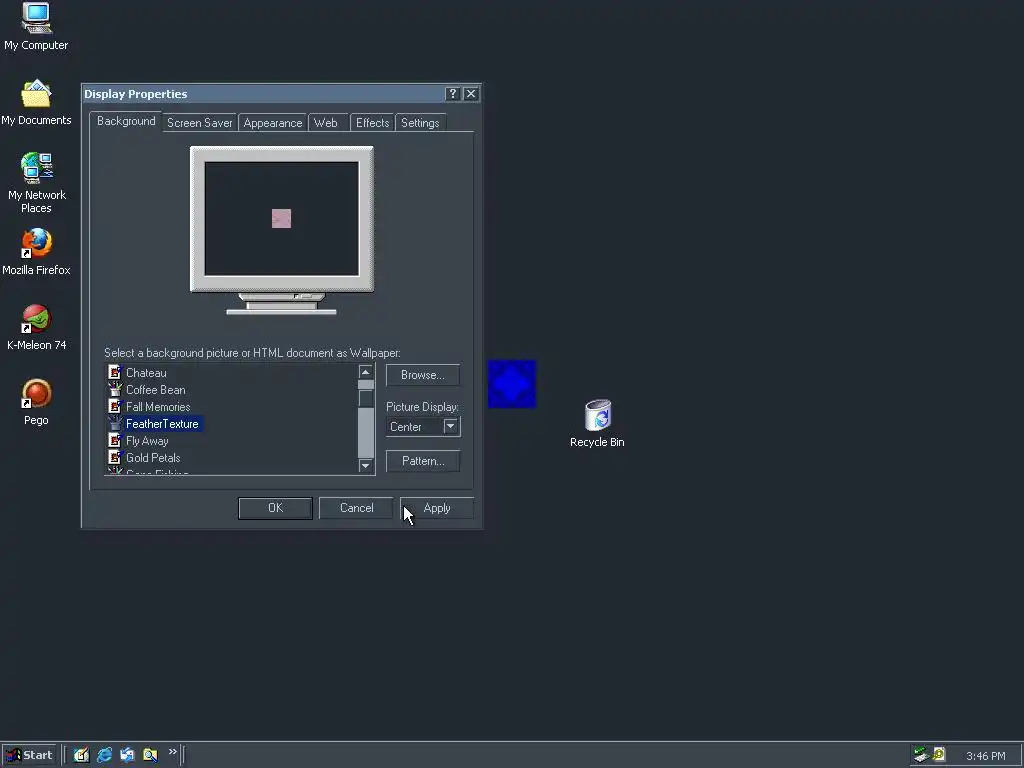Click the monitor wallpaper preview
The height and width of the screenshot is (768, 1024).
coord(281,219)
